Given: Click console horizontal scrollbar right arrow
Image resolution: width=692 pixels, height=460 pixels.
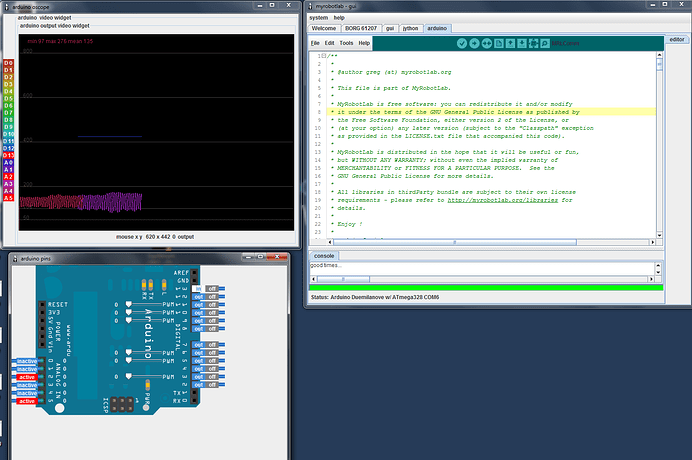Looking at the screenshot, I should 651,279.
